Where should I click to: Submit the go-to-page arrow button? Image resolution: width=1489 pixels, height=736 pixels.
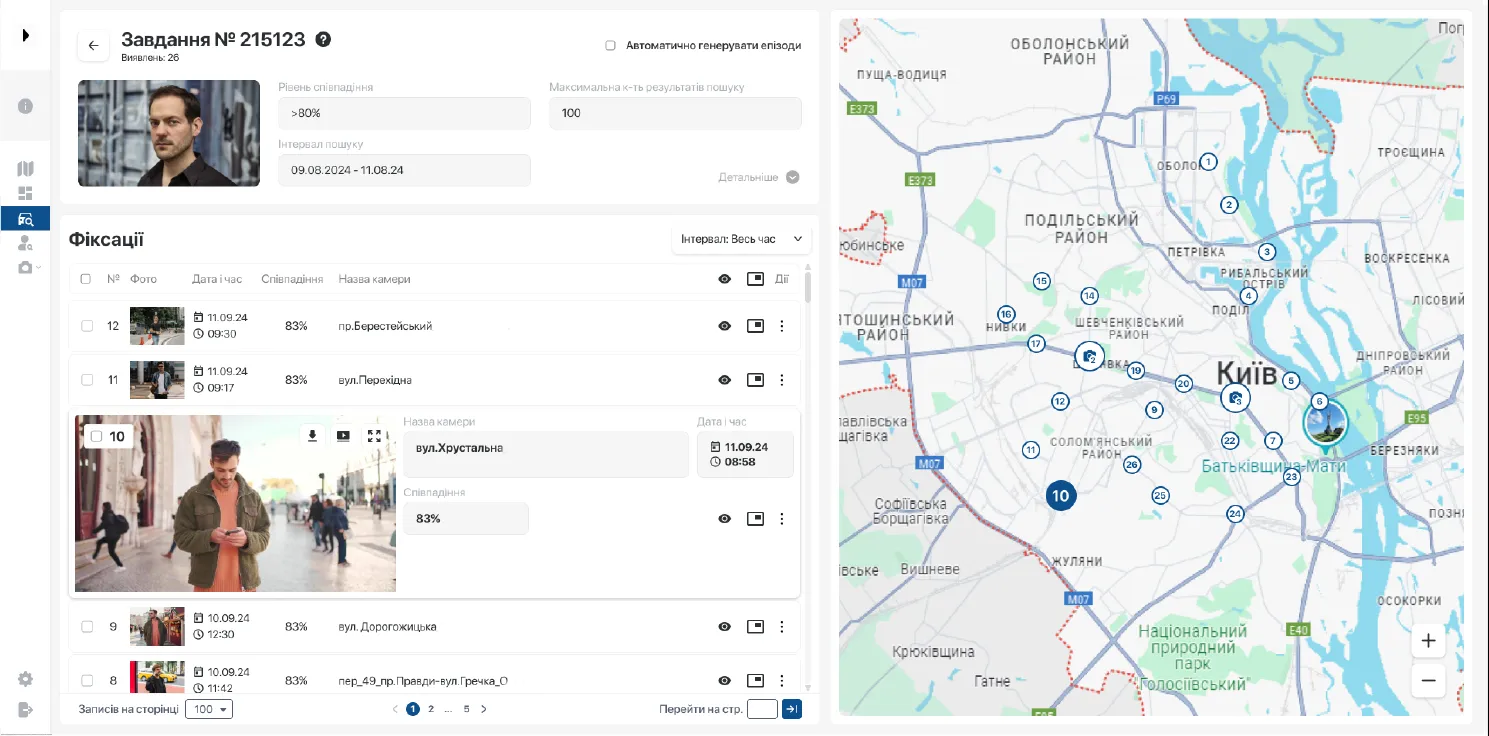[x=791, y=709]
